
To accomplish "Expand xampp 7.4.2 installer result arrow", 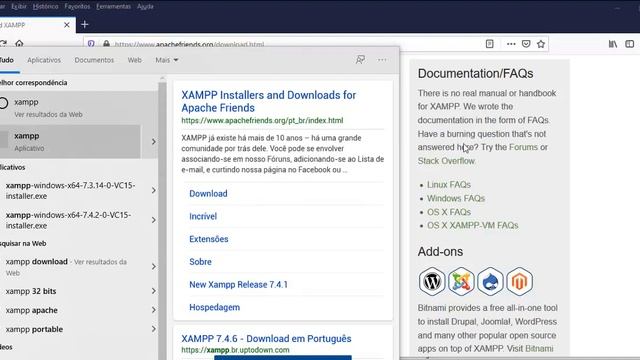I will 153,220.
